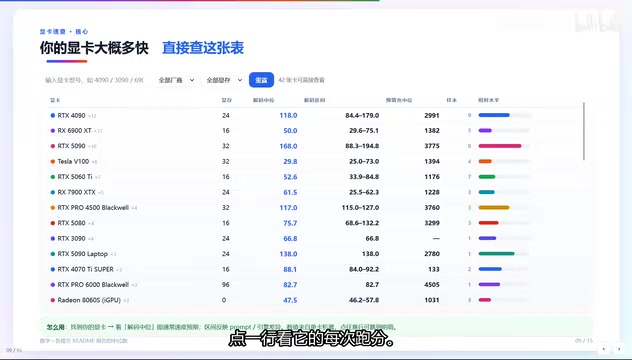
Task: Click the 相对水平 column header
Action: [489, 100]
